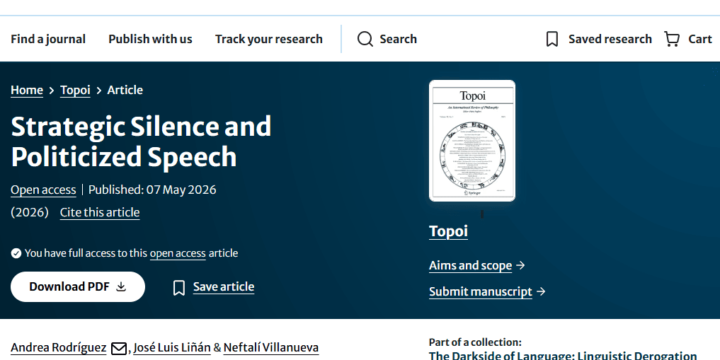
Task: Click the bookmark icon next to Save article
Action: [179, 288]
